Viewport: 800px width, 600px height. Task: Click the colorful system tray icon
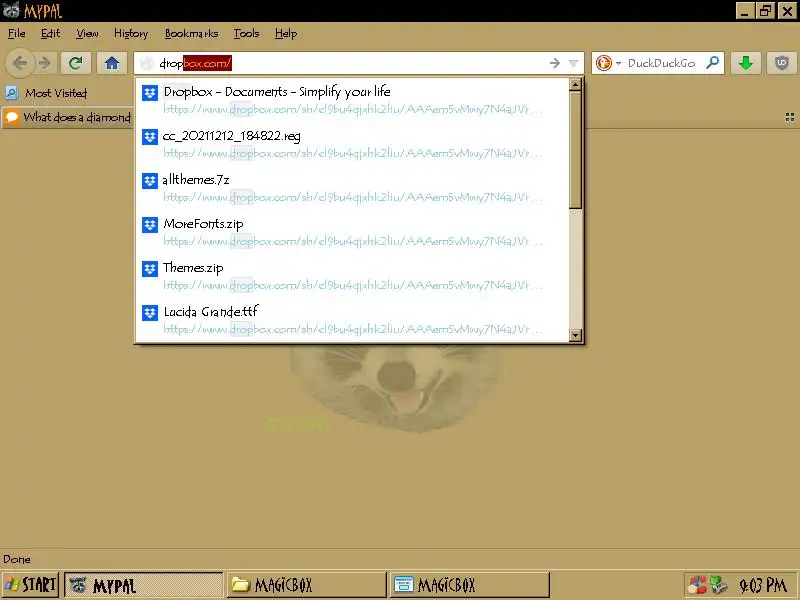pos(696,585)
